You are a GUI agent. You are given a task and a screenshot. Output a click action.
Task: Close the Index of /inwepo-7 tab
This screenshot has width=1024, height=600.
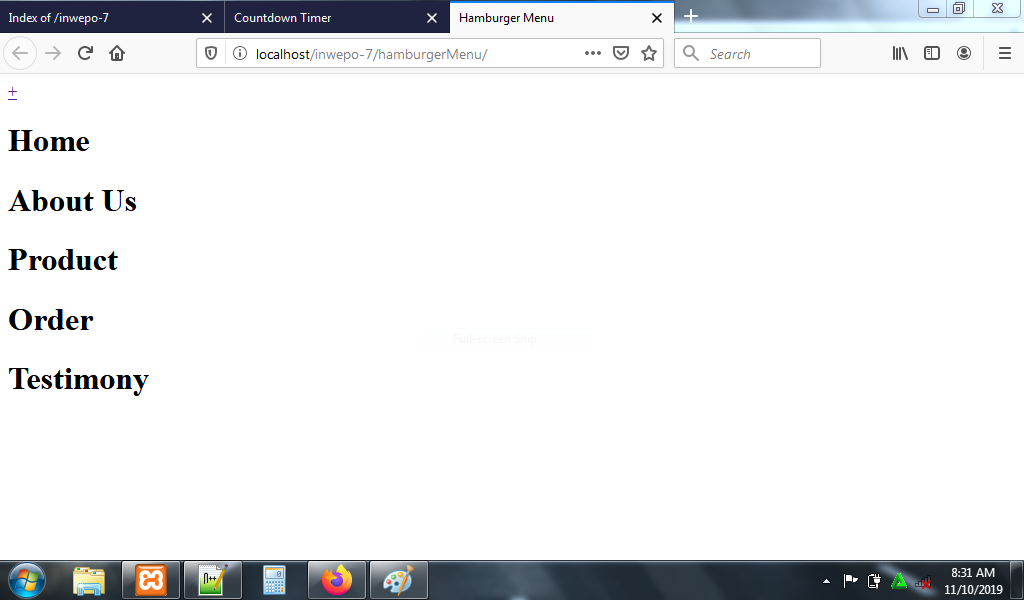(207, 18)
